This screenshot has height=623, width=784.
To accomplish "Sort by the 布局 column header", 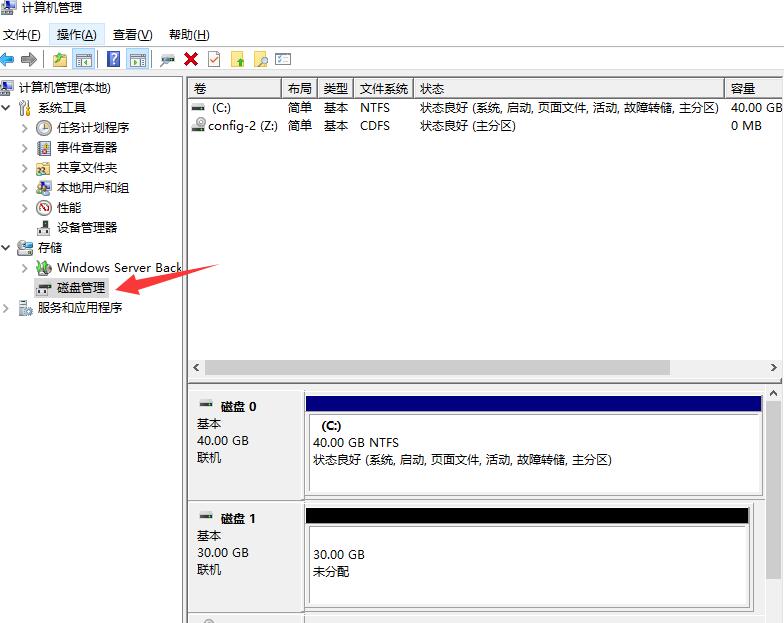I will (x=300, y=89).
